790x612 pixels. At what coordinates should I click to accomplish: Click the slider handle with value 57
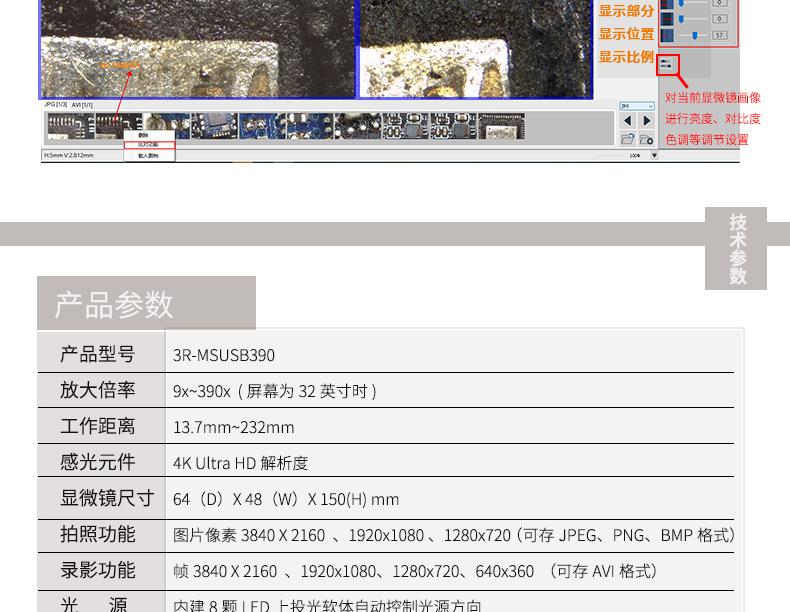coord(695,35)
